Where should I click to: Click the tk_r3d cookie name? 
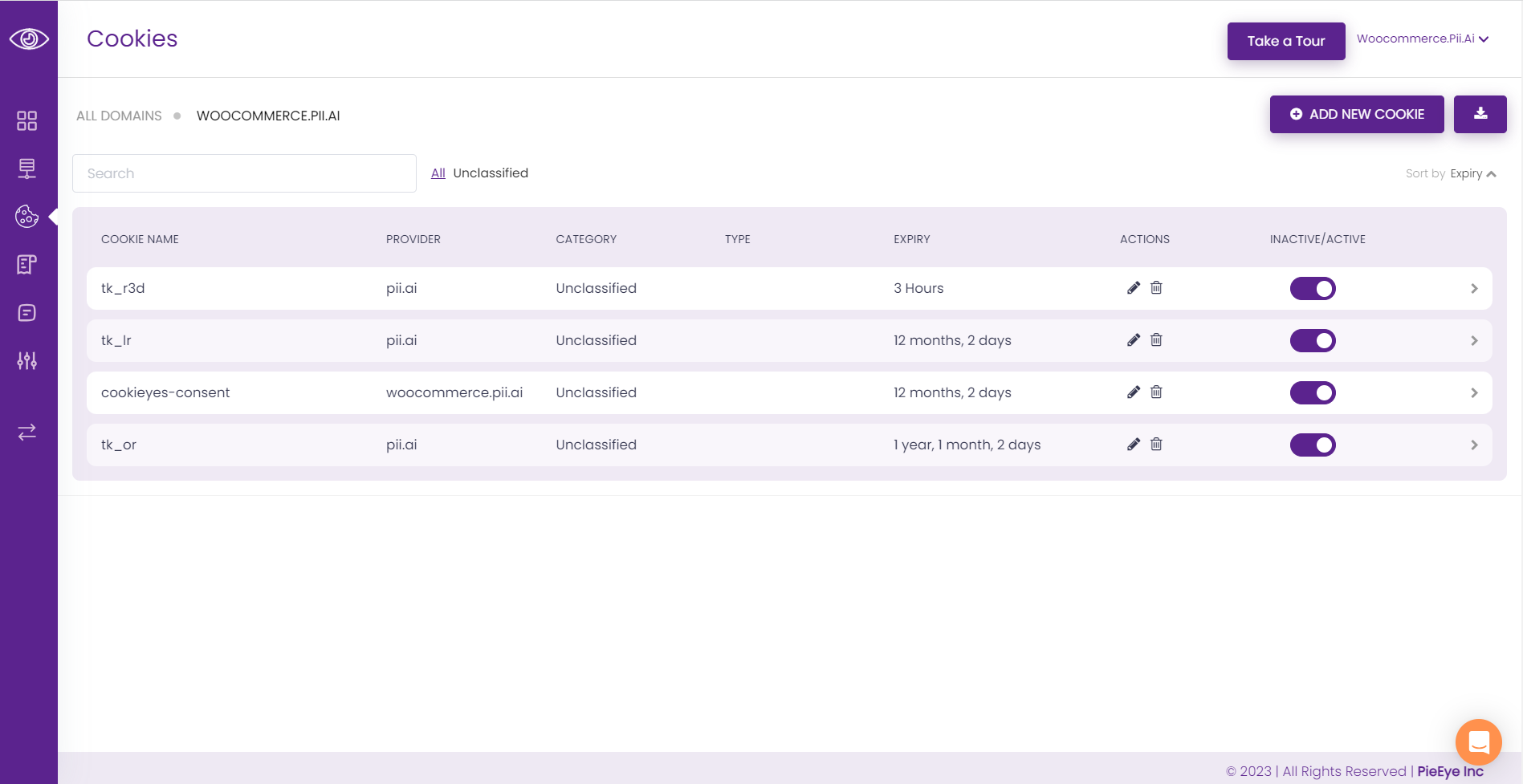123,288
